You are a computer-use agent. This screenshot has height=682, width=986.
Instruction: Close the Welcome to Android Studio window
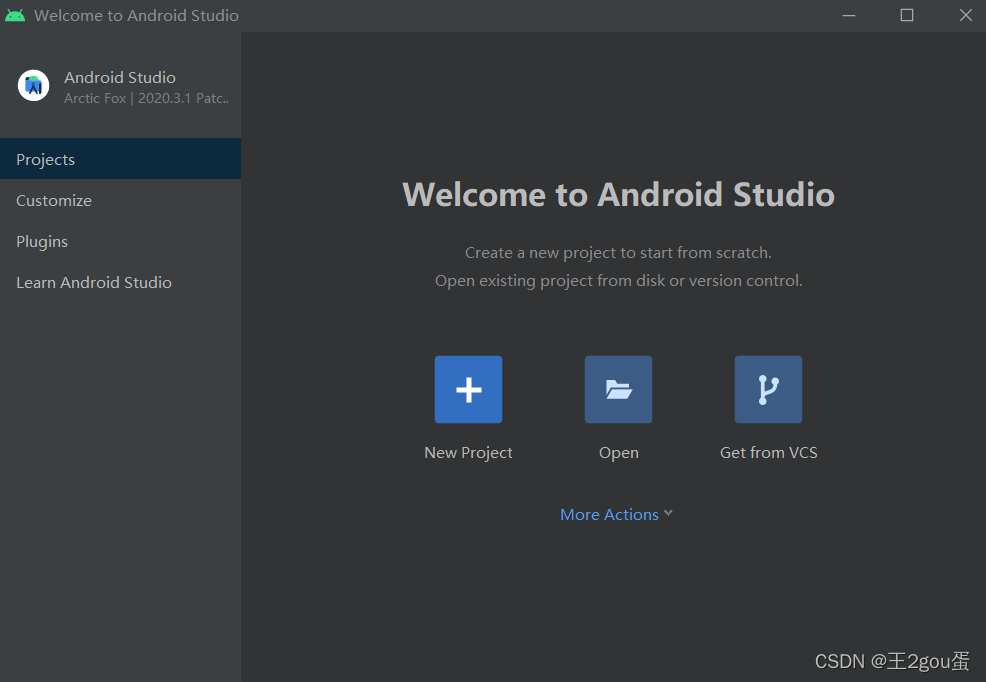965,15
